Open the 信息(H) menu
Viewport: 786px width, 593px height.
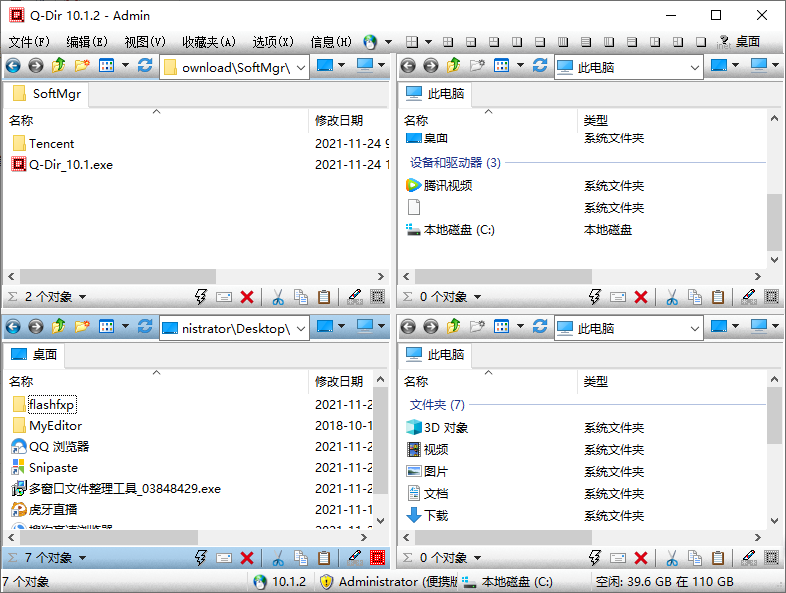click(x=331, y=42)
